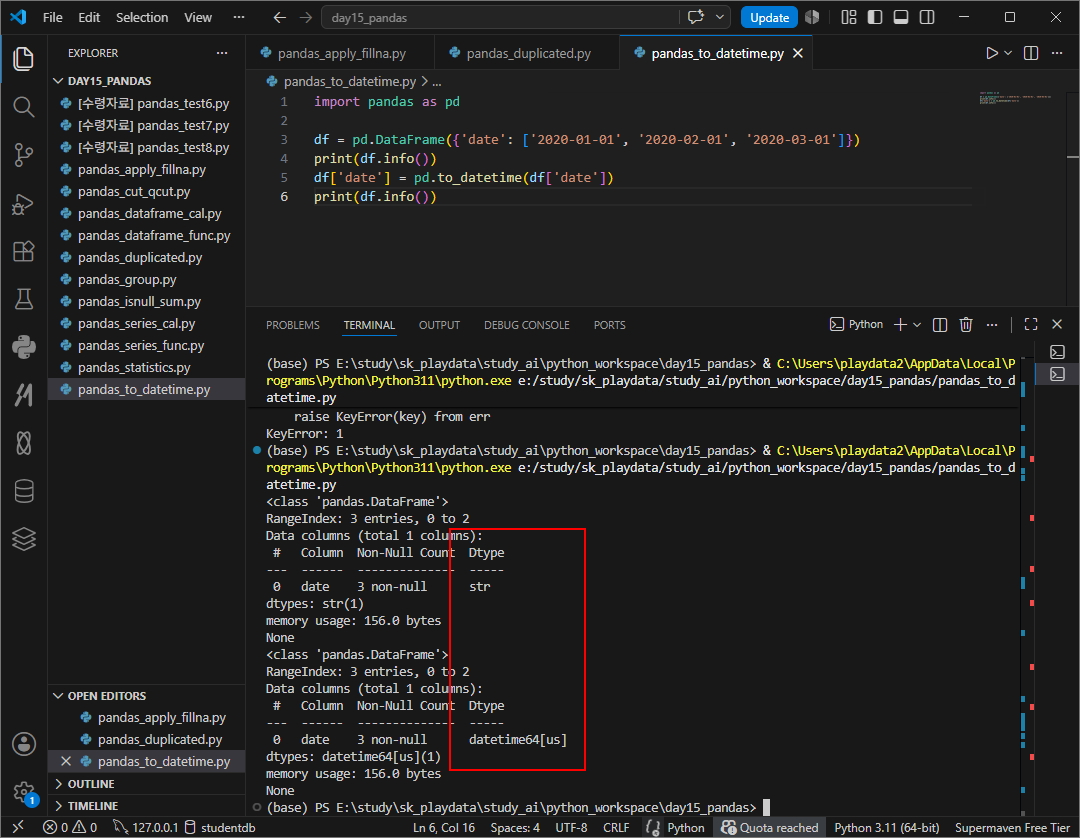Split the terminal panel
The image size is (1080, 838).
tap(940, 324)
